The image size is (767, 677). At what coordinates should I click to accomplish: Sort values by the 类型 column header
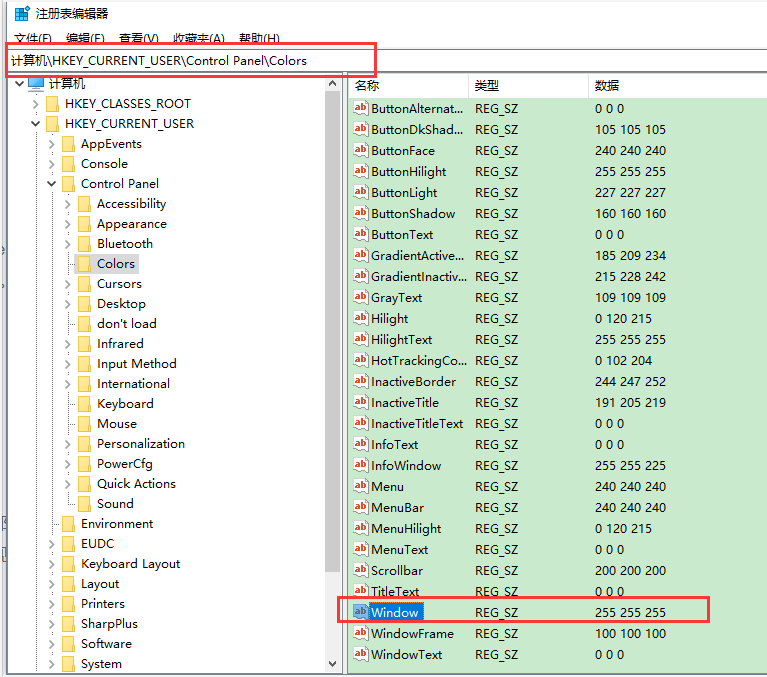(x=528, y=86)
